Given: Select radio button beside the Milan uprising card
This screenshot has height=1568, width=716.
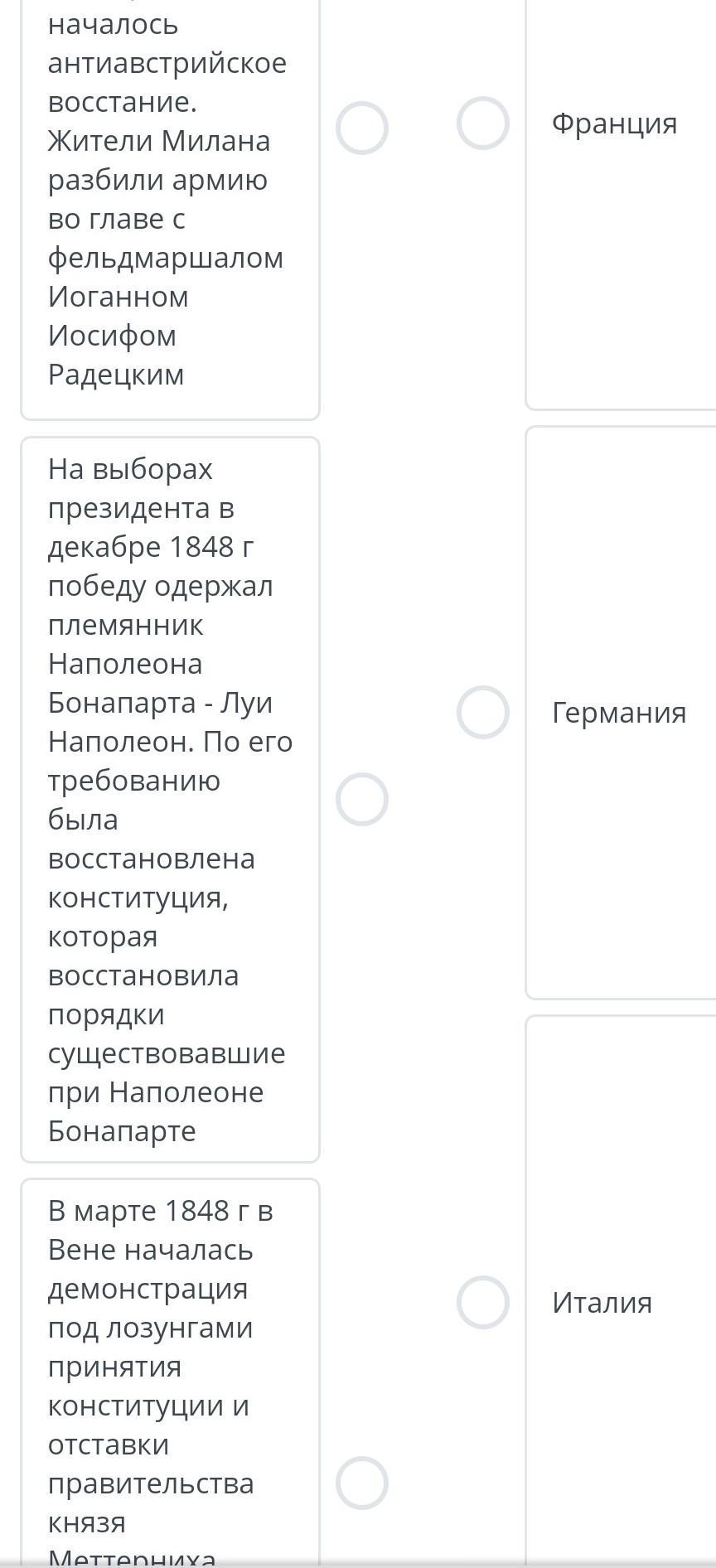Looking at the screenshot, I should pyautogui.click(x=361, y=128).
